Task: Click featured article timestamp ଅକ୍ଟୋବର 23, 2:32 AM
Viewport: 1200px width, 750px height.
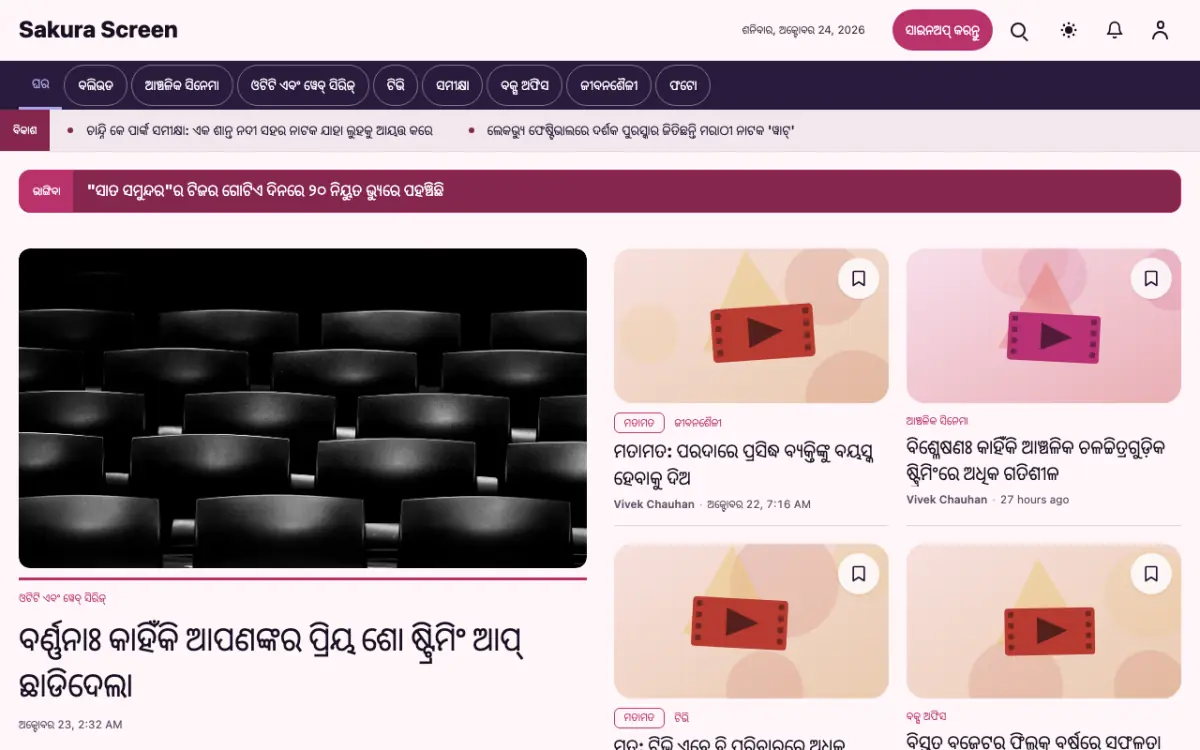Action: (x=70, y=724)
